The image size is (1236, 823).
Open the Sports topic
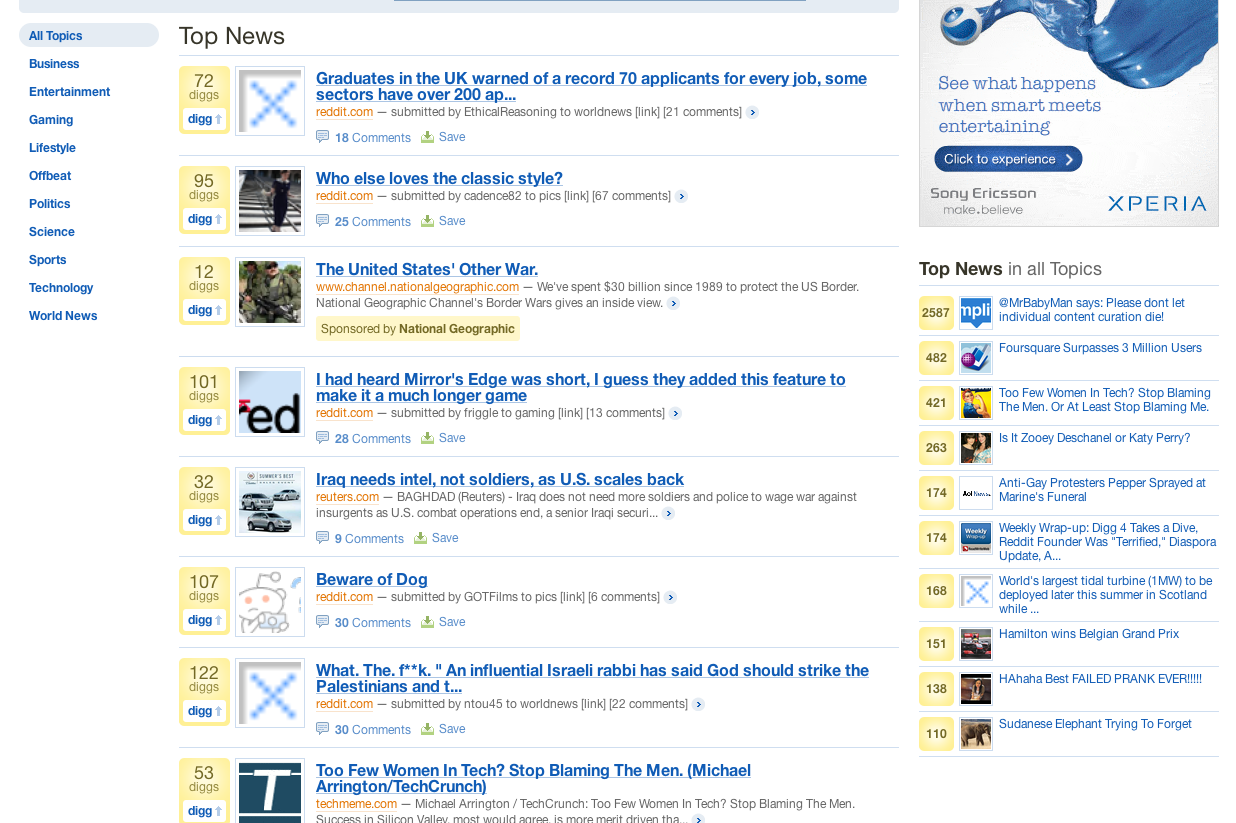point(48,260)
